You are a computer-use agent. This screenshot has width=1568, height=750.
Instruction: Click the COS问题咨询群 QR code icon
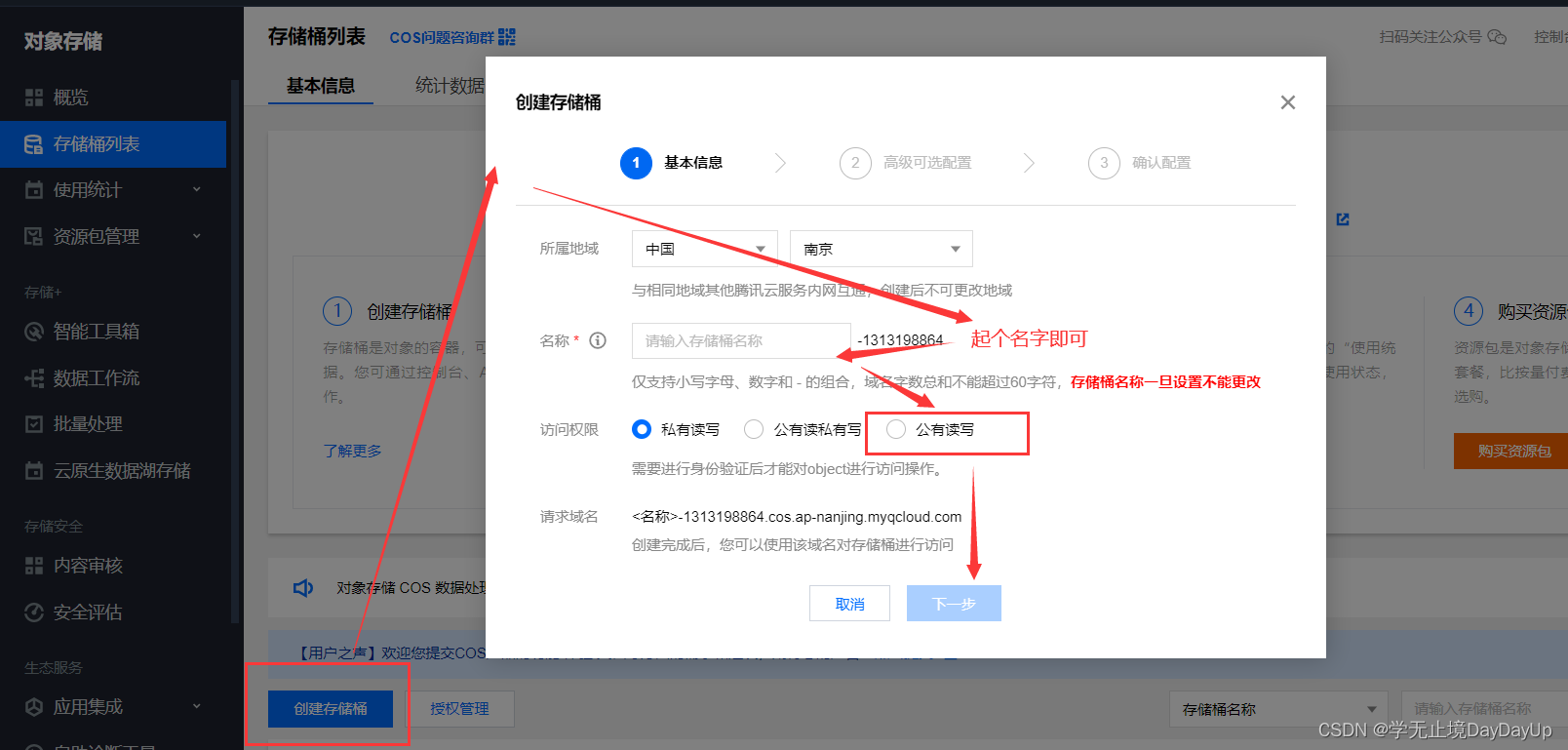click(x=507, y=37)
